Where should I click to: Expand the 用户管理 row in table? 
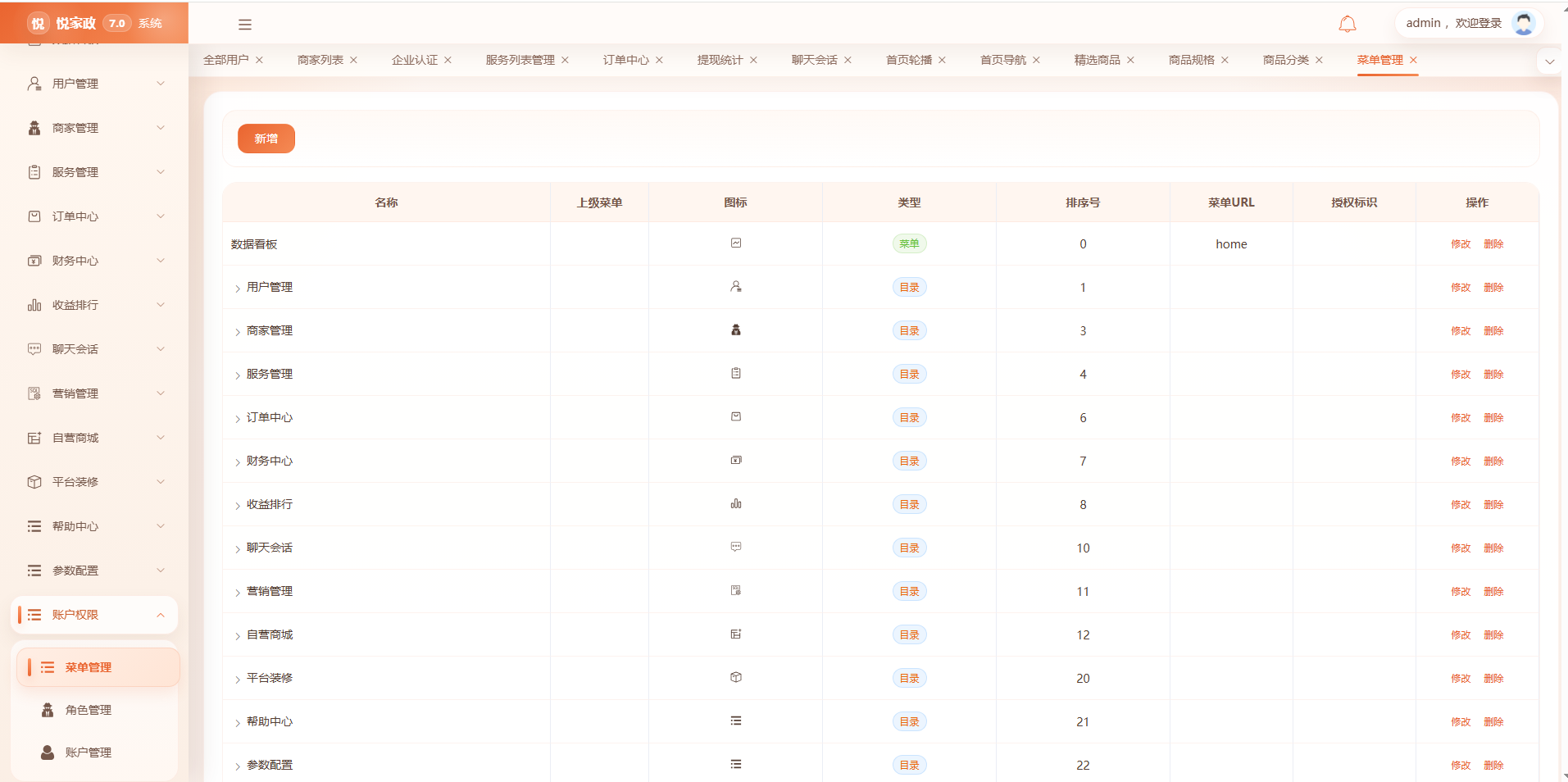(x=238, y=288)
